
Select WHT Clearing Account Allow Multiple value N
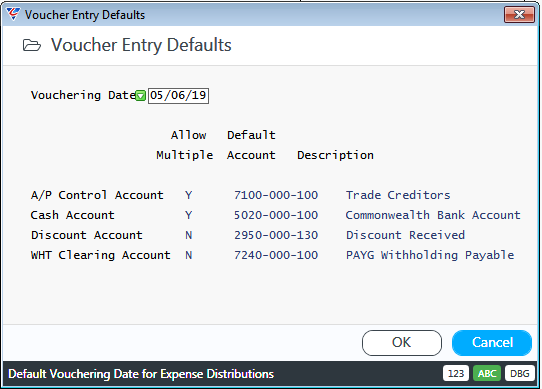pos(188,256)
